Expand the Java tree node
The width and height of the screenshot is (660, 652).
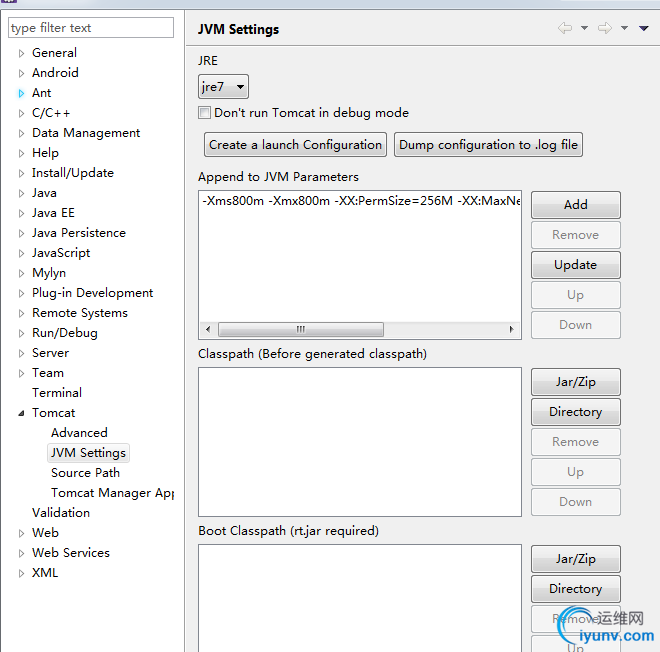(21, 193)
